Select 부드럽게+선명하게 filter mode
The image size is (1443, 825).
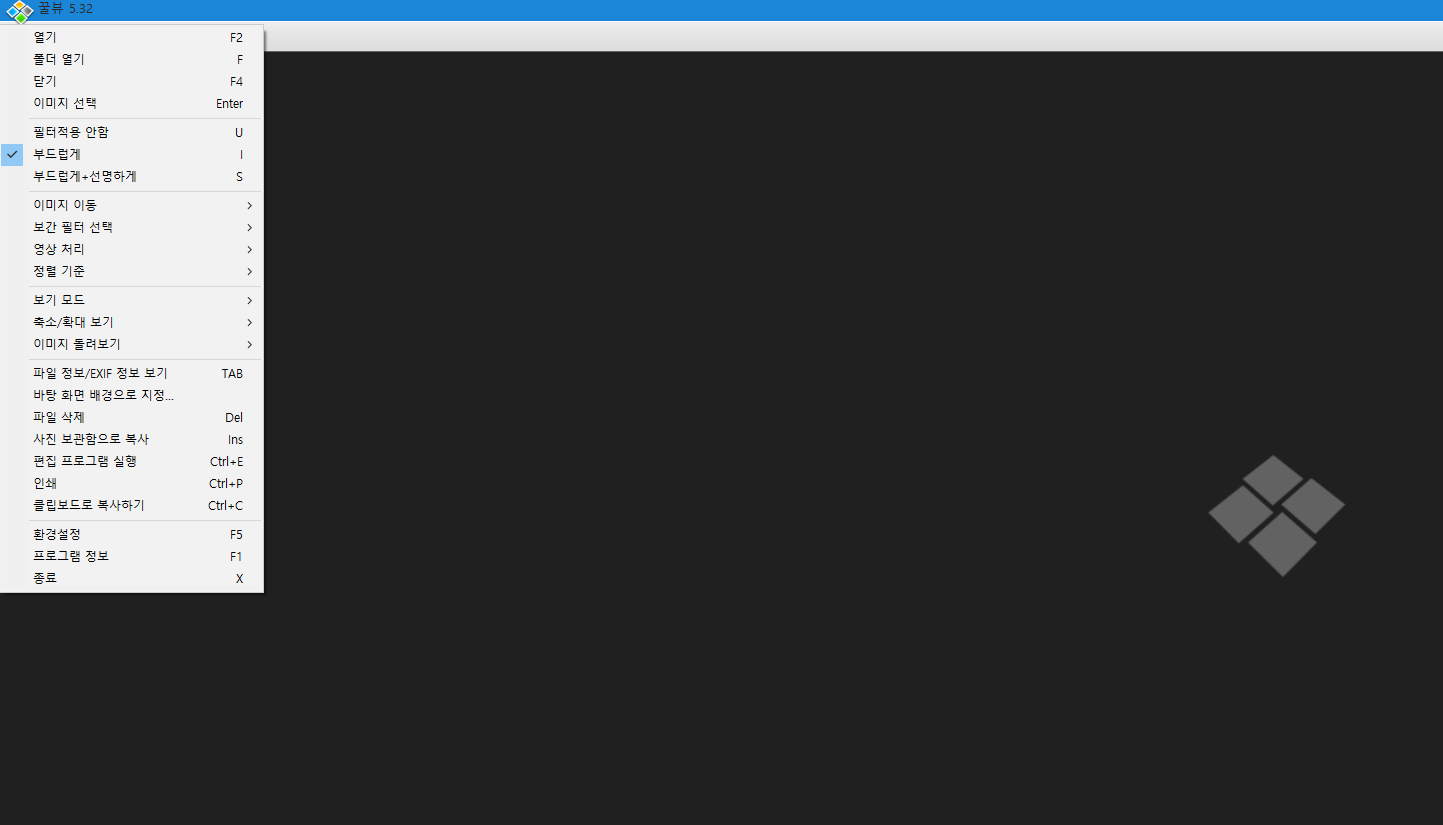132,176
